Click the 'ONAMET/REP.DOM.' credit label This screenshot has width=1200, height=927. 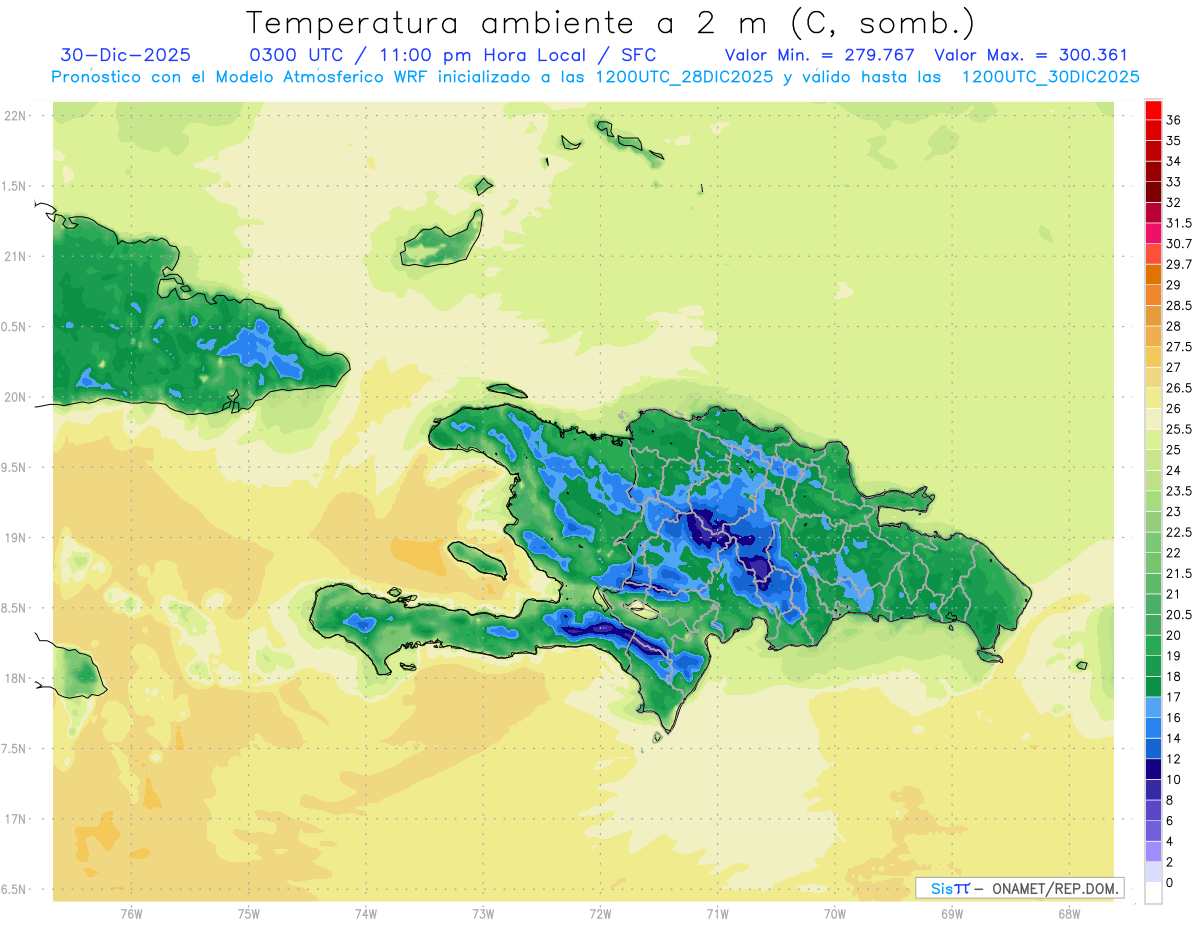click(x=1057, y=888)
